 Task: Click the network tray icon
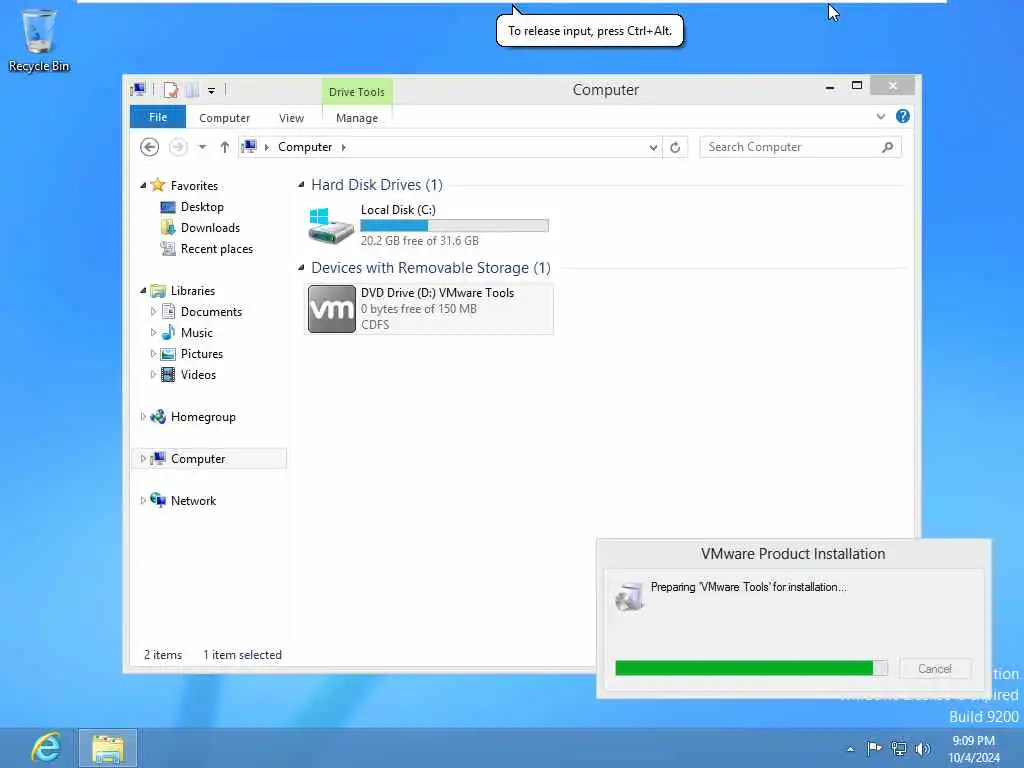point(899,748)
